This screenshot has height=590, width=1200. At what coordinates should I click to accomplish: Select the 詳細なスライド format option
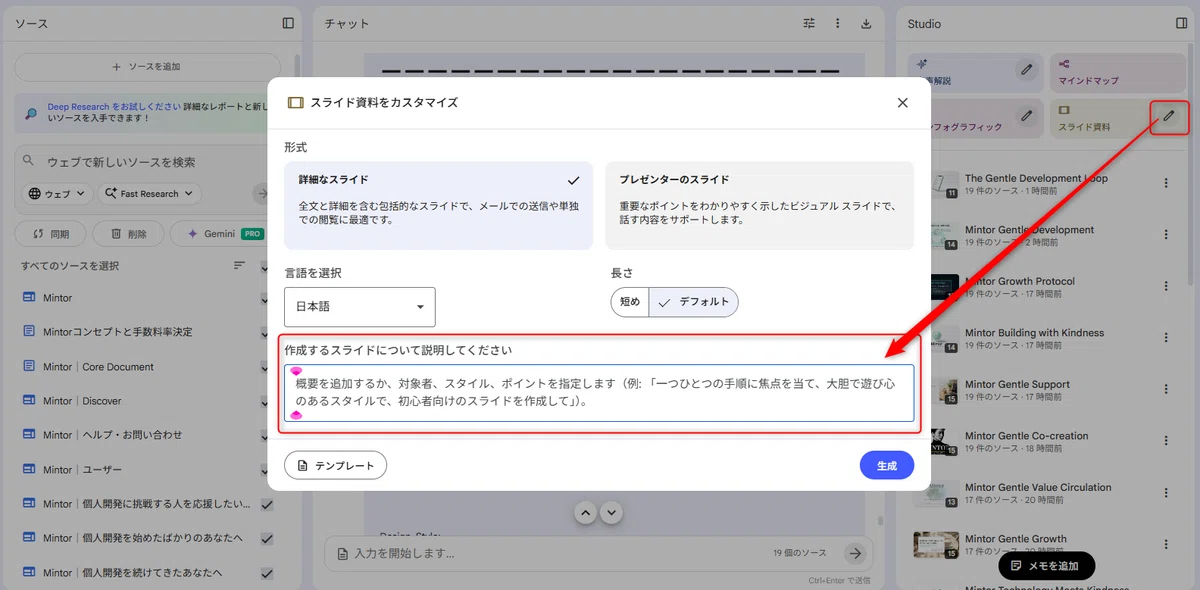[x=437, y=205]
